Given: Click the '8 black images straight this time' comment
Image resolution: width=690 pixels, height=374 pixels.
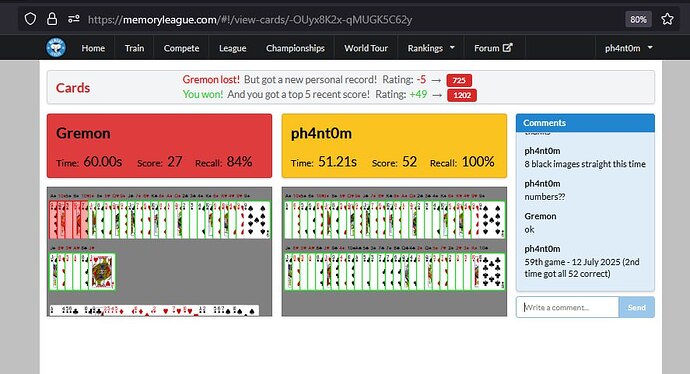Looking at the screenshot, I should [x=585, y=164].
